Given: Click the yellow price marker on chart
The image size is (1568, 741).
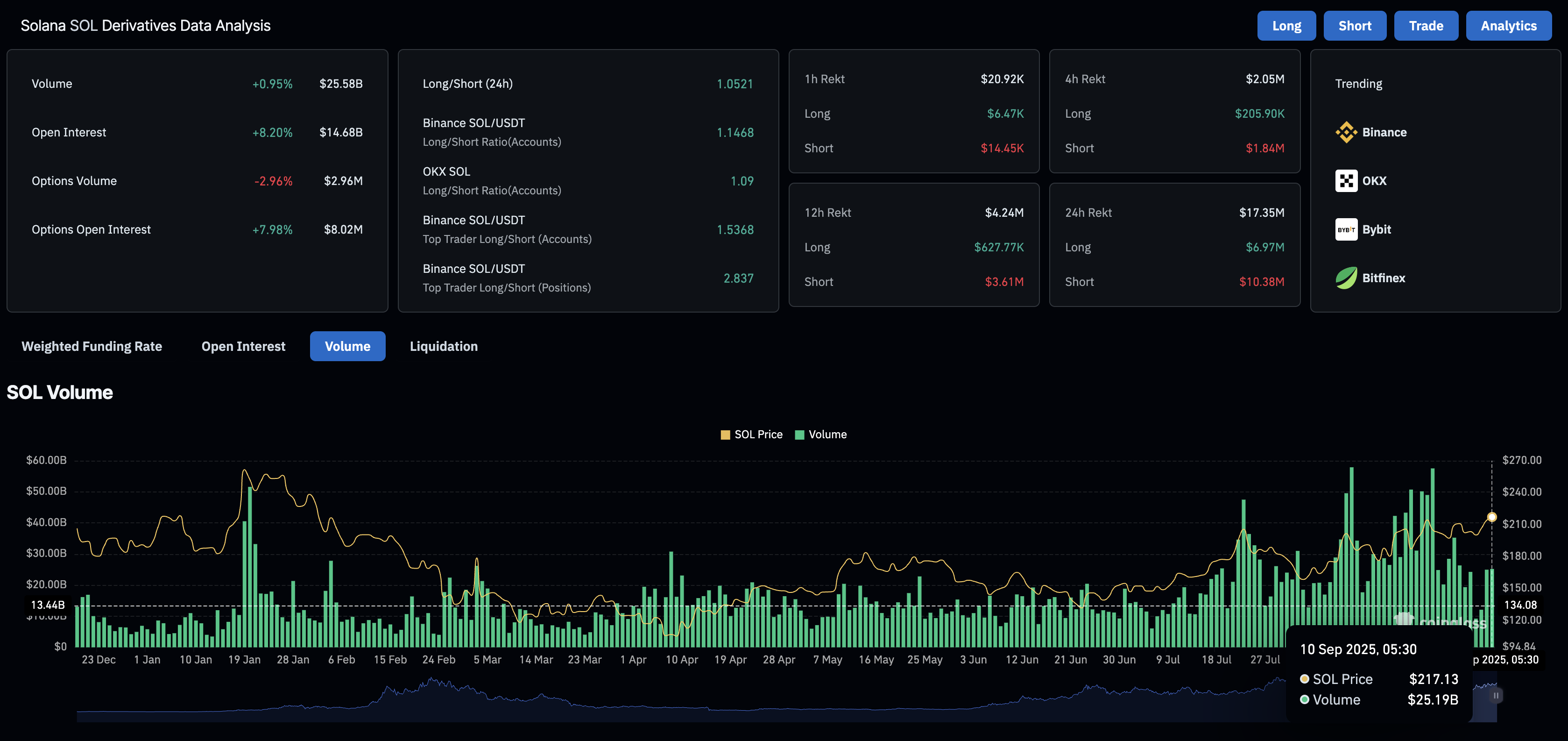Looking at the screenshot, I should [1491, 517].
